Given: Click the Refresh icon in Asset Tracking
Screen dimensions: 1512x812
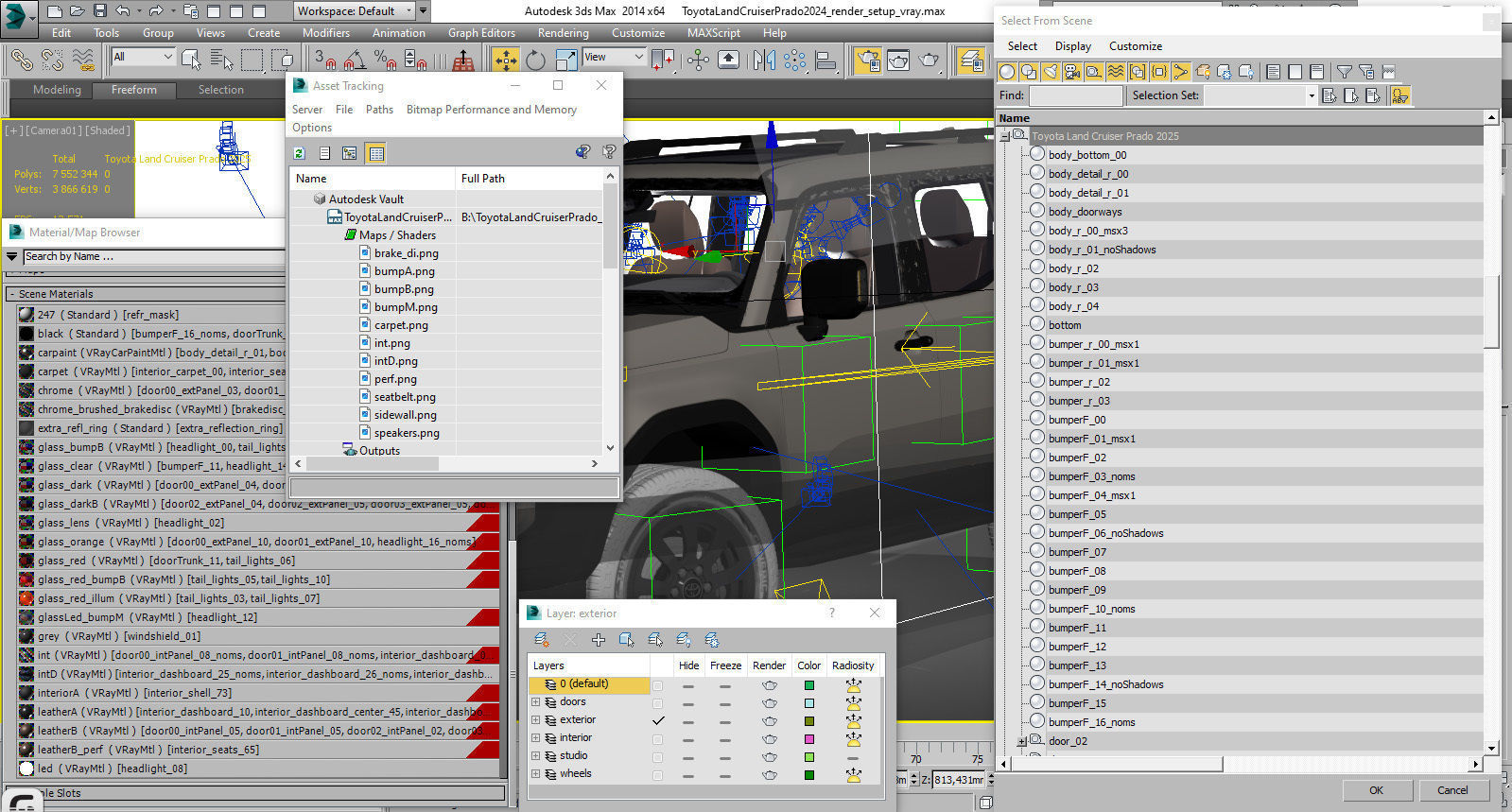Looking at the screenshot, I should pos(300,153).
